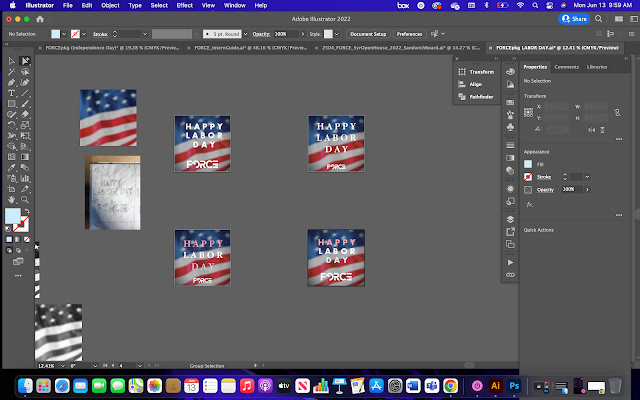Screen dimensions: 640x400
Task: Select the Eyedropper tool
Action: click(11, 168)
